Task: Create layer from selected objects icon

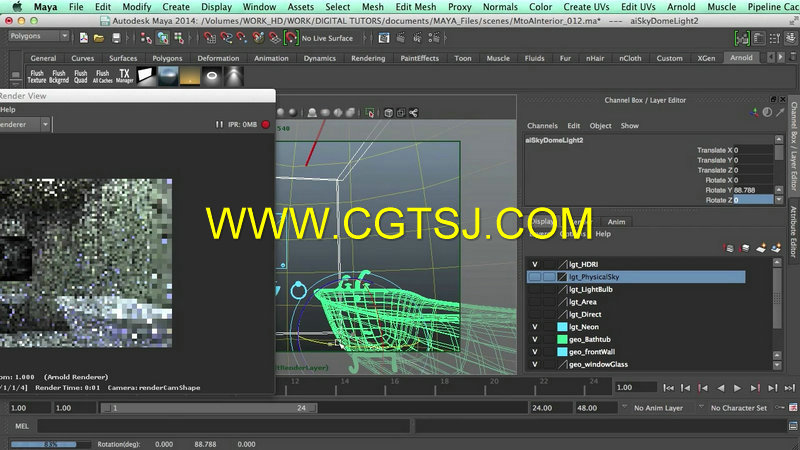Action: [776, 248]
